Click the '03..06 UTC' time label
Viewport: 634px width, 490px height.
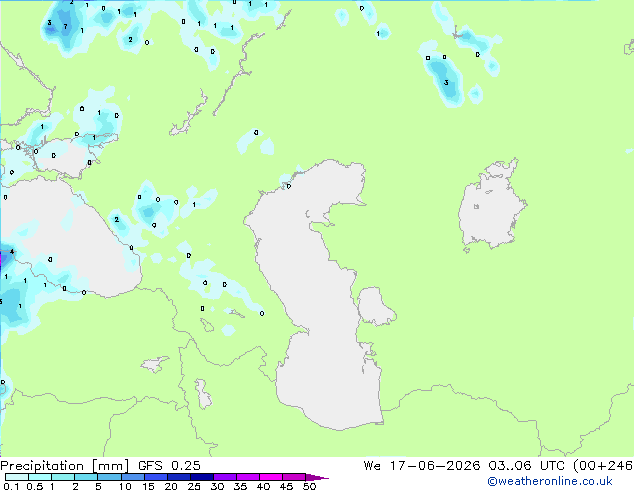coord(526,466)
